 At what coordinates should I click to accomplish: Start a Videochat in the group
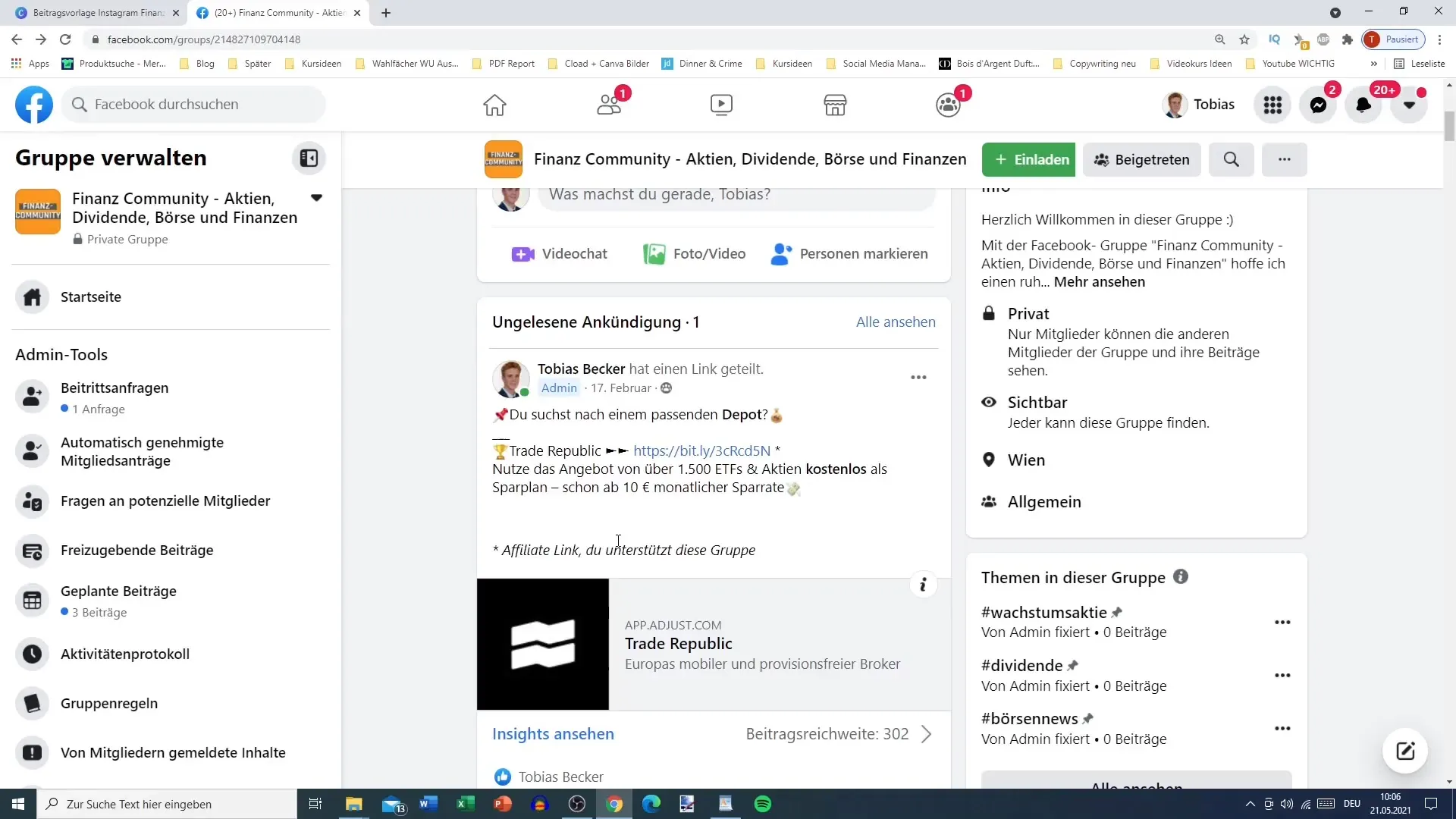[560, 254]
